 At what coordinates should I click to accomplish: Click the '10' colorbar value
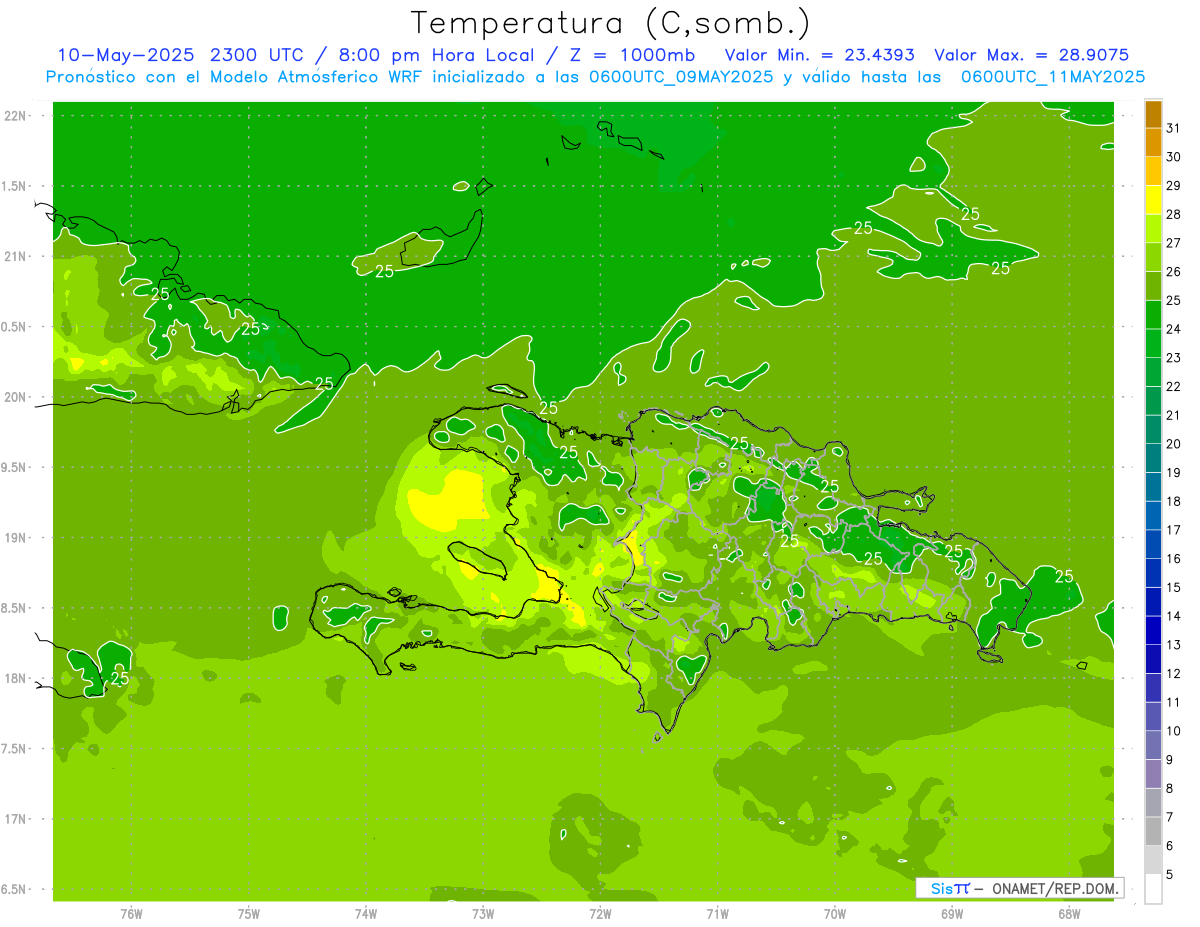(x=1173, y=731)
